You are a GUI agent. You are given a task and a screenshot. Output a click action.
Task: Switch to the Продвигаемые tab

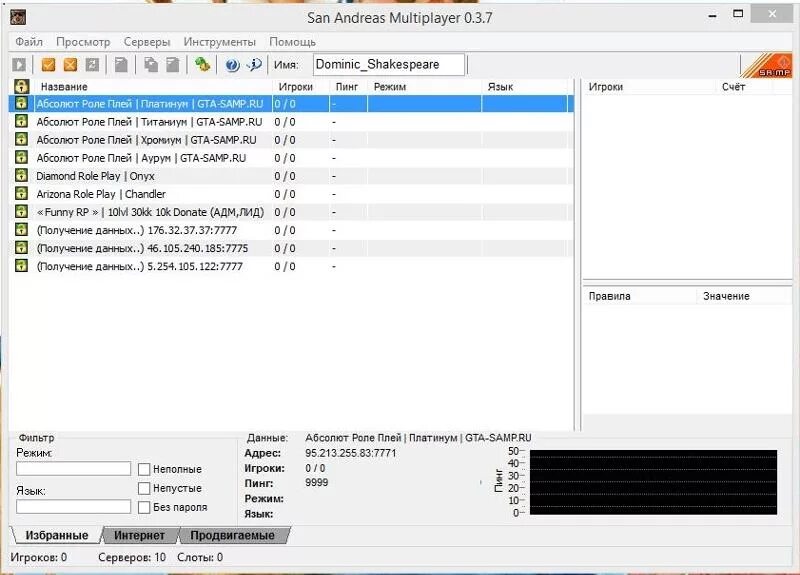(x=233, y=535)
